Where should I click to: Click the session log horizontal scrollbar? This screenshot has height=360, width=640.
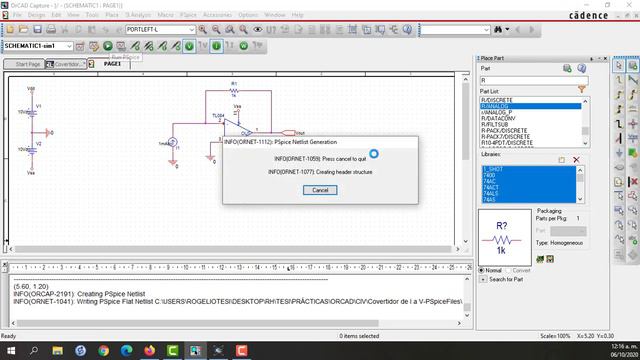(x=198, y=323)
